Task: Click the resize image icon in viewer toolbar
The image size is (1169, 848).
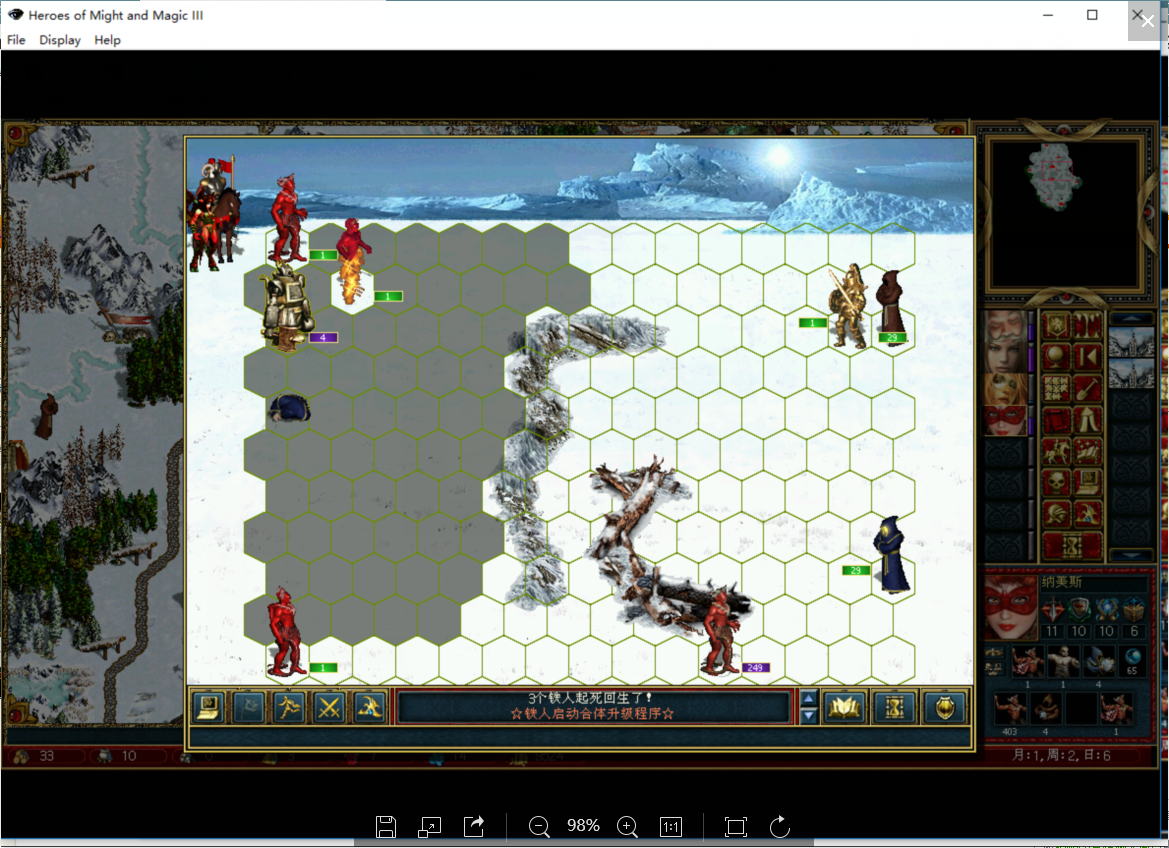Action: (429, 826)
